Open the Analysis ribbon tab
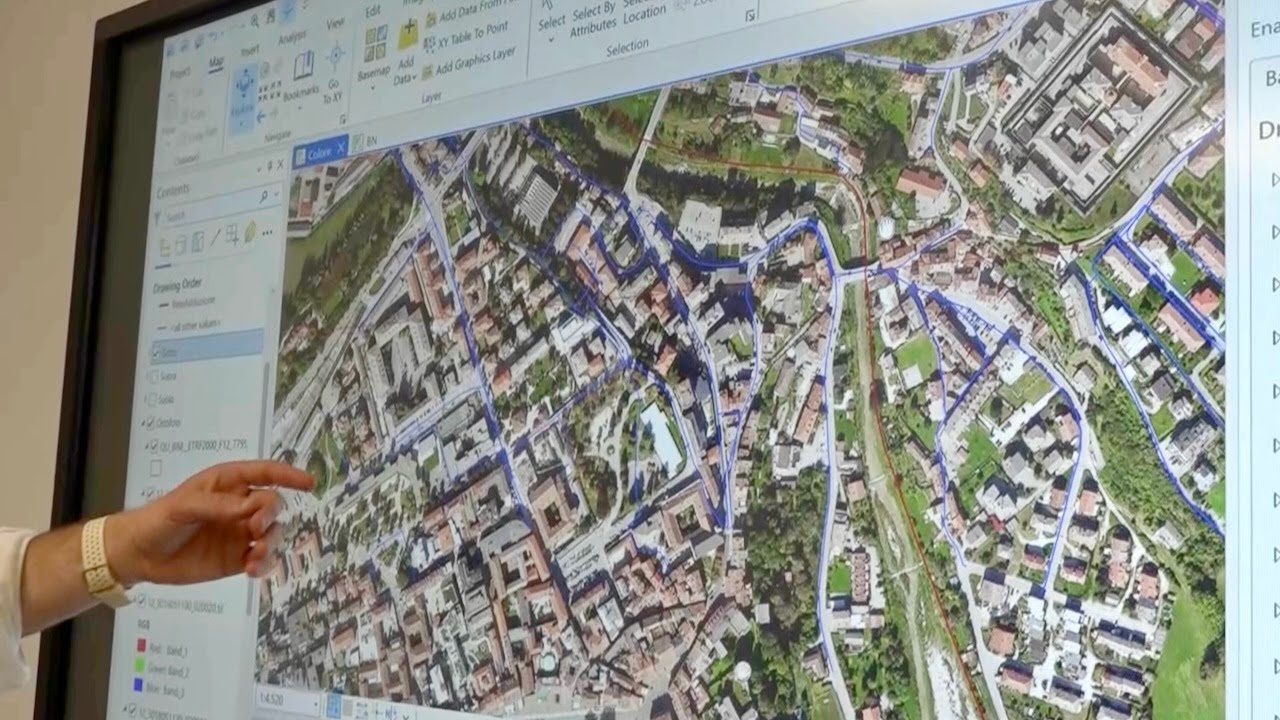The width and height of the screenshot is (1280, 720). [292, 37]
